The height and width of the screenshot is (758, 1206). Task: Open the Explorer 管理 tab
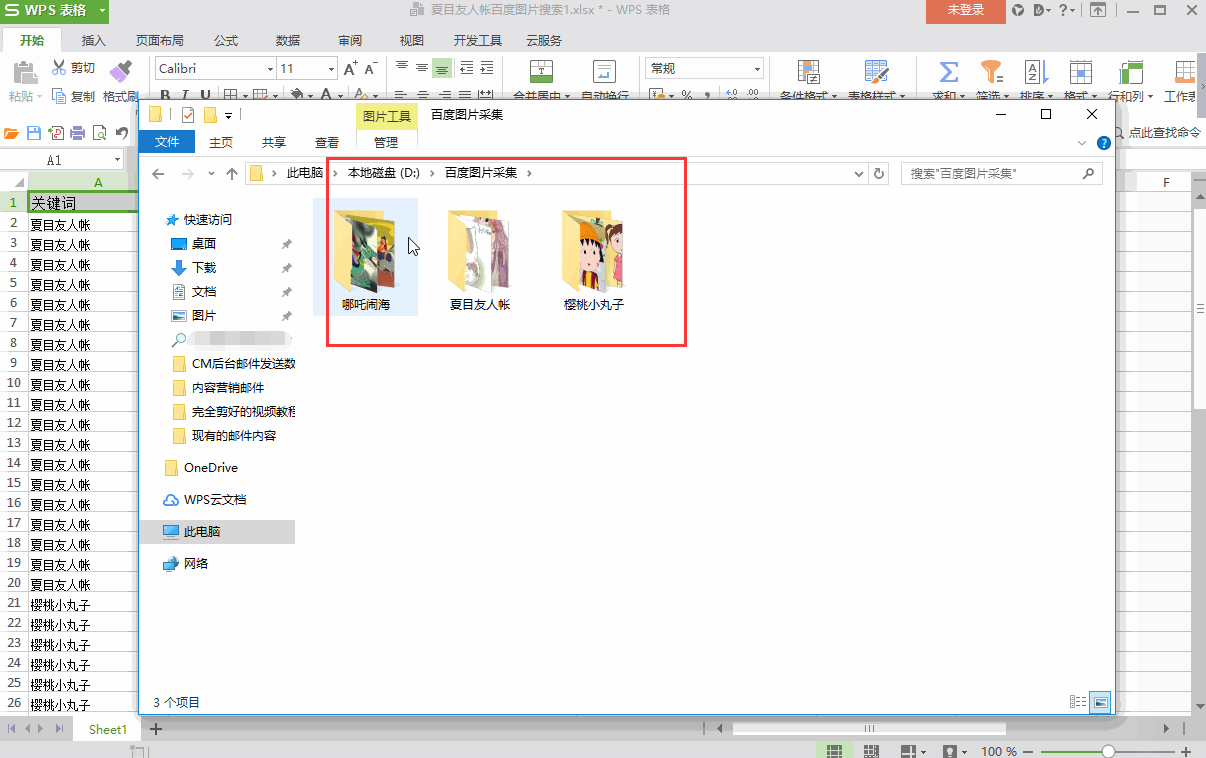[x=386, y=143]
